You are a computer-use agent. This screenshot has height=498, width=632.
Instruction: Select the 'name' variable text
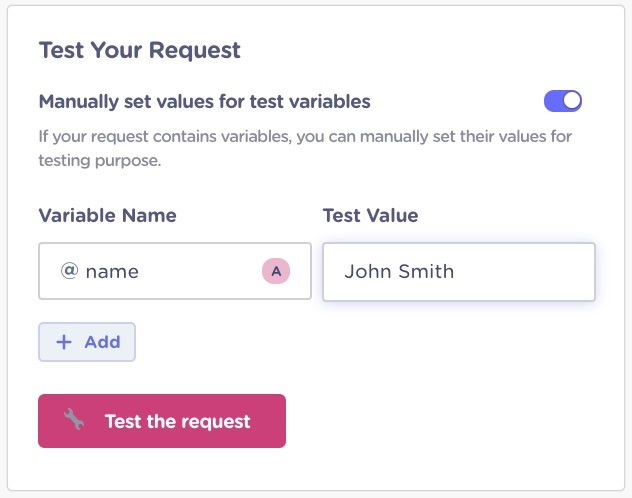112,272
